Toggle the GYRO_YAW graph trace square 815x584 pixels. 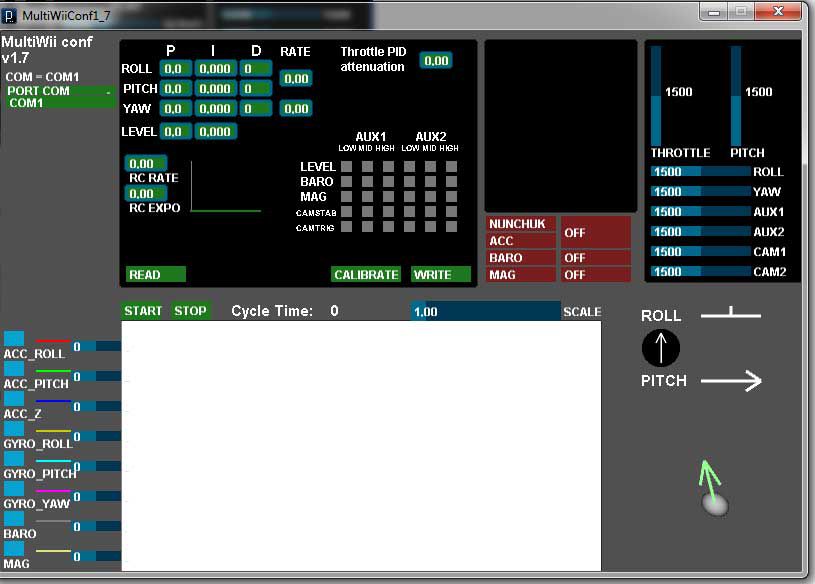14,489
